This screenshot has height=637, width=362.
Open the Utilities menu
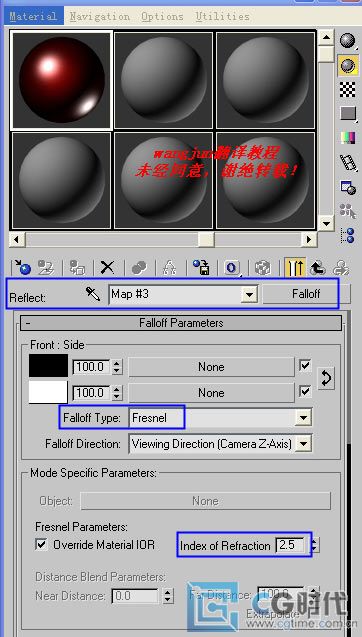pyautogui.click(x=222, y=17)
